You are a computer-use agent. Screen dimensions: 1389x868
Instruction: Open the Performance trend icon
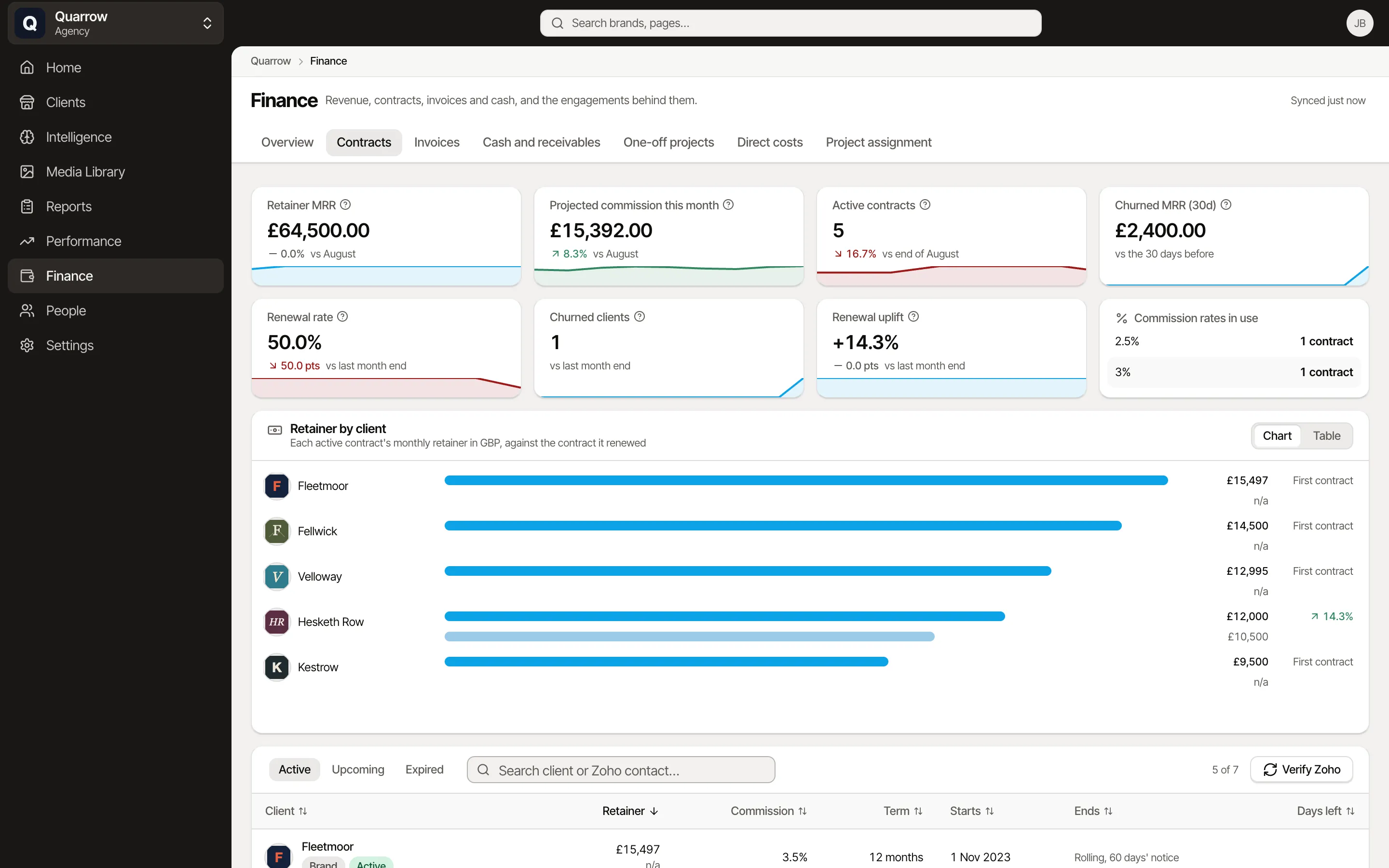[x=27, y=241]
